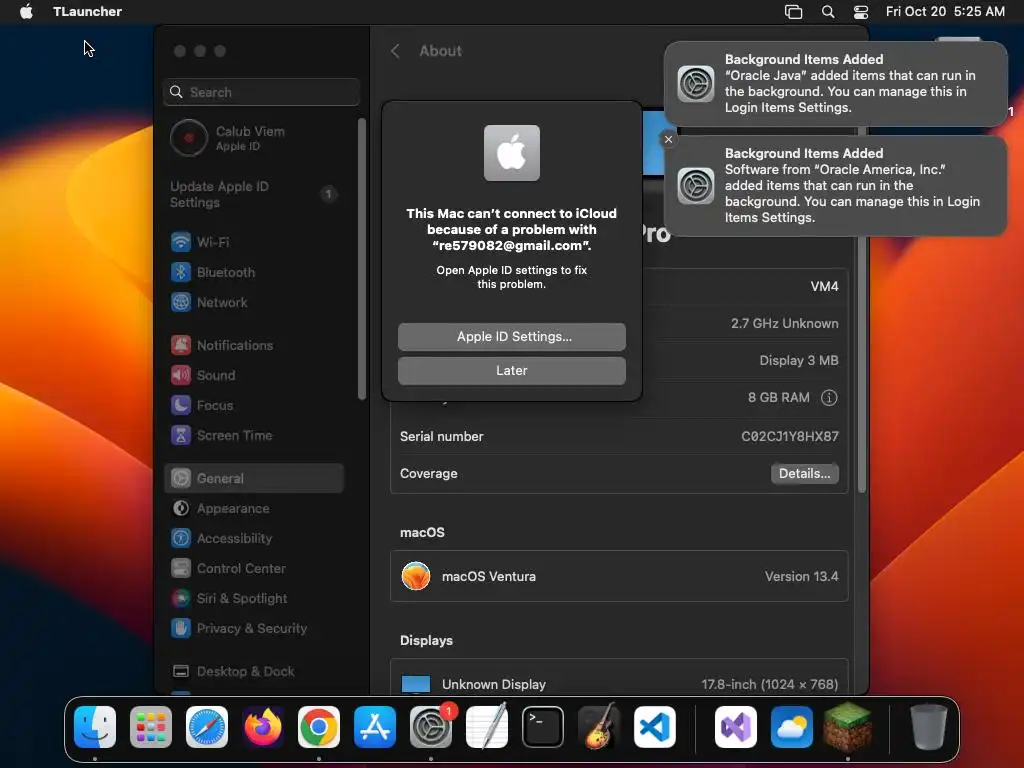
Task: Select Wi-Fi in settings sidebar
Action: (255, 242)
